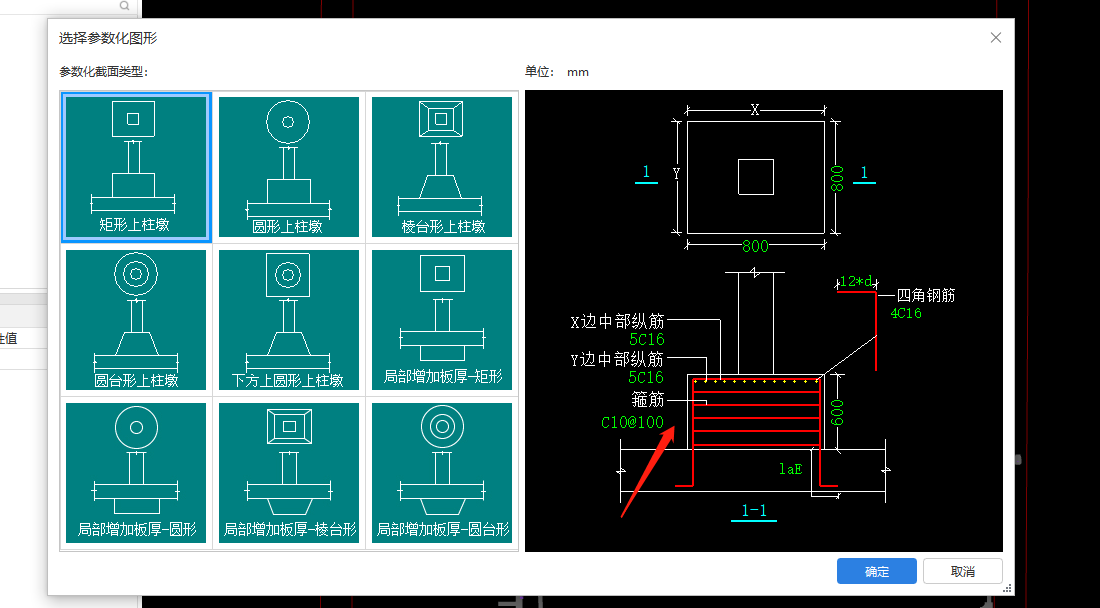Pick the 局部增加板厚-矩形 shape
Viewport: 1100px width, 608px height.
click(x=442, y=320)
